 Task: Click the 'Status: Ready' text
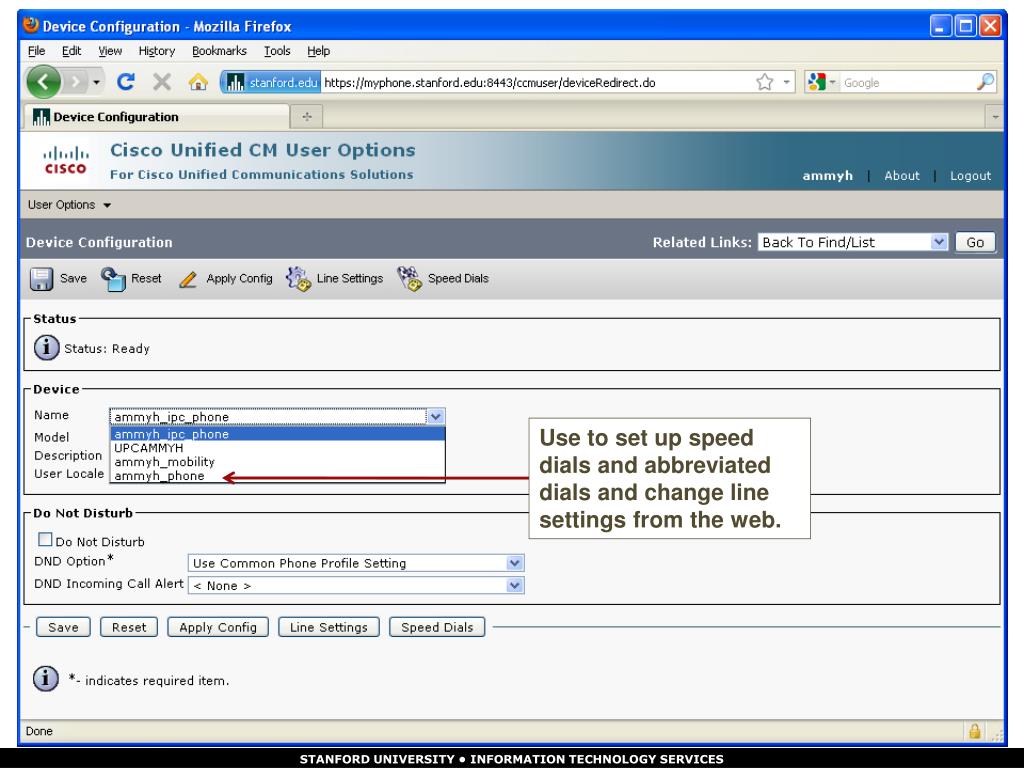(x=107, y=349)
